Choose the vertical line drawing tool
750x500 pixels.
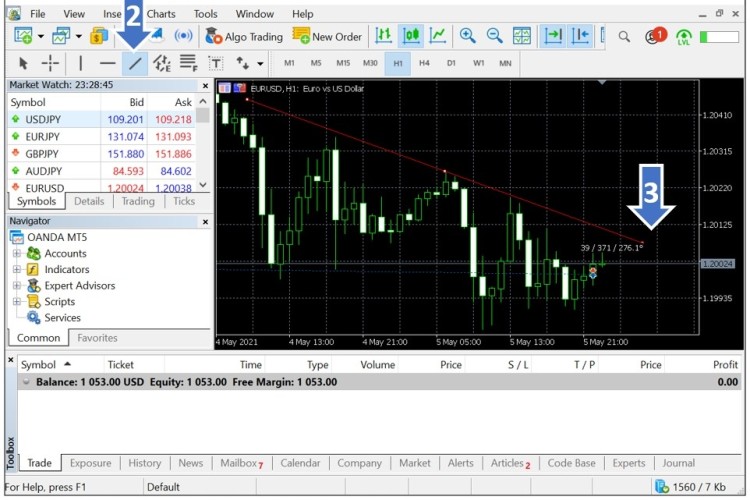pos(80,63)
